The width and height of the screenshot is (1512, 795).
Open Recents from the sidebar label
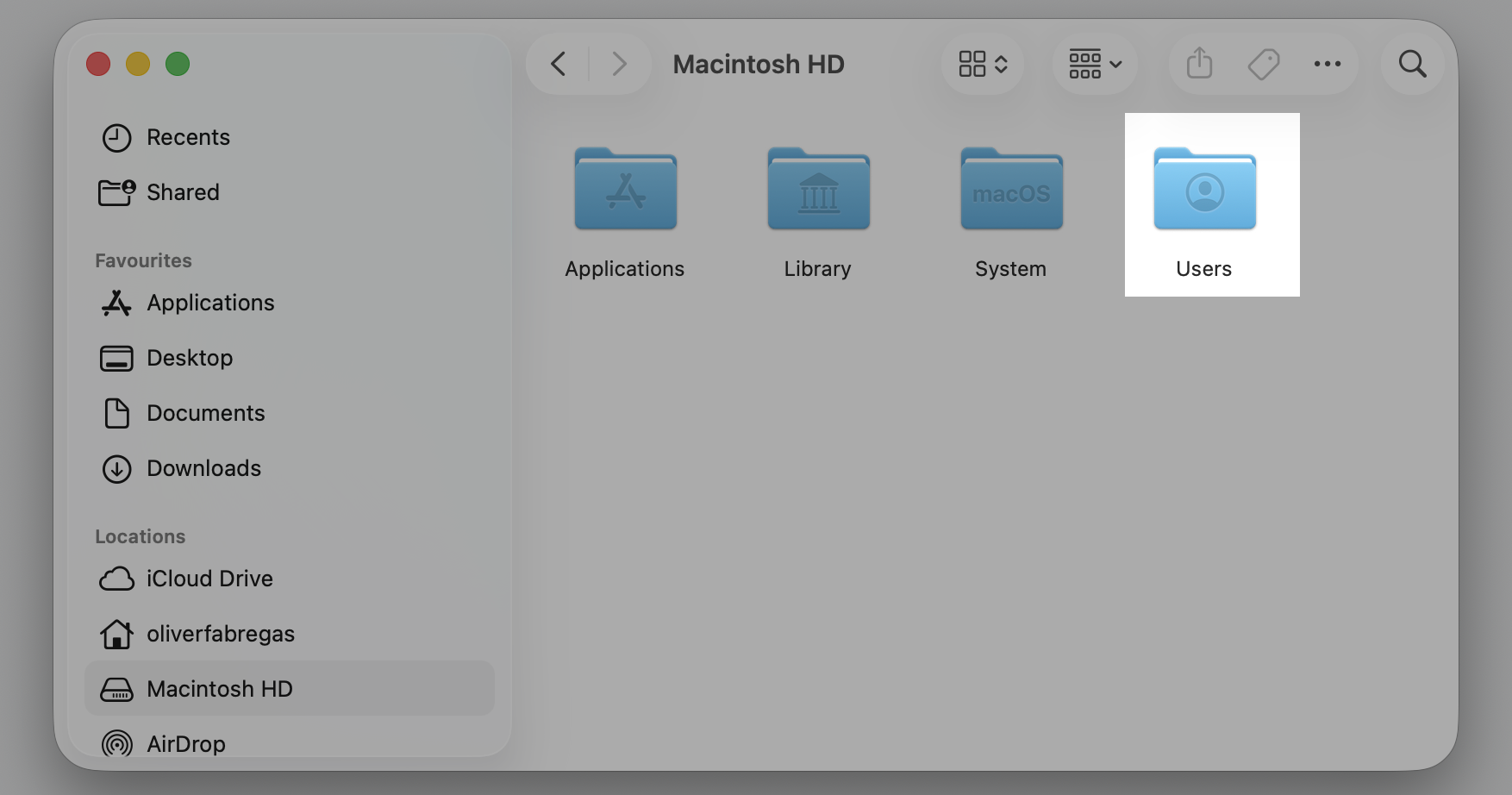coord(188,137)
